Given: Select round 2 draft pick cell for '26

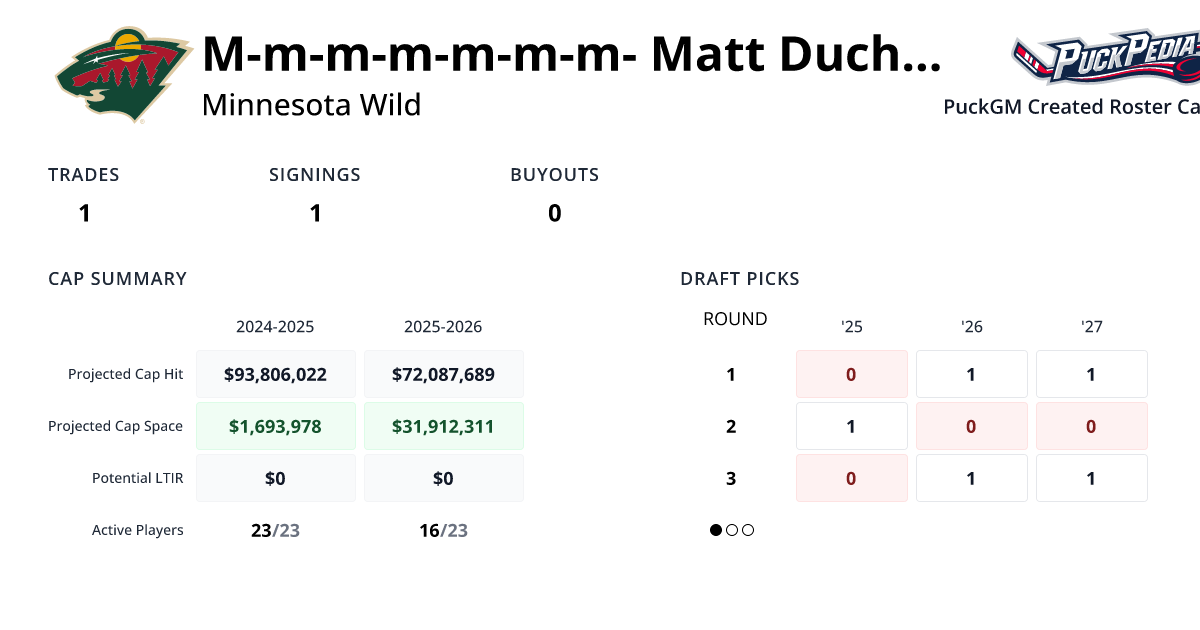Looking at the screenshot, I should point(972,427).
